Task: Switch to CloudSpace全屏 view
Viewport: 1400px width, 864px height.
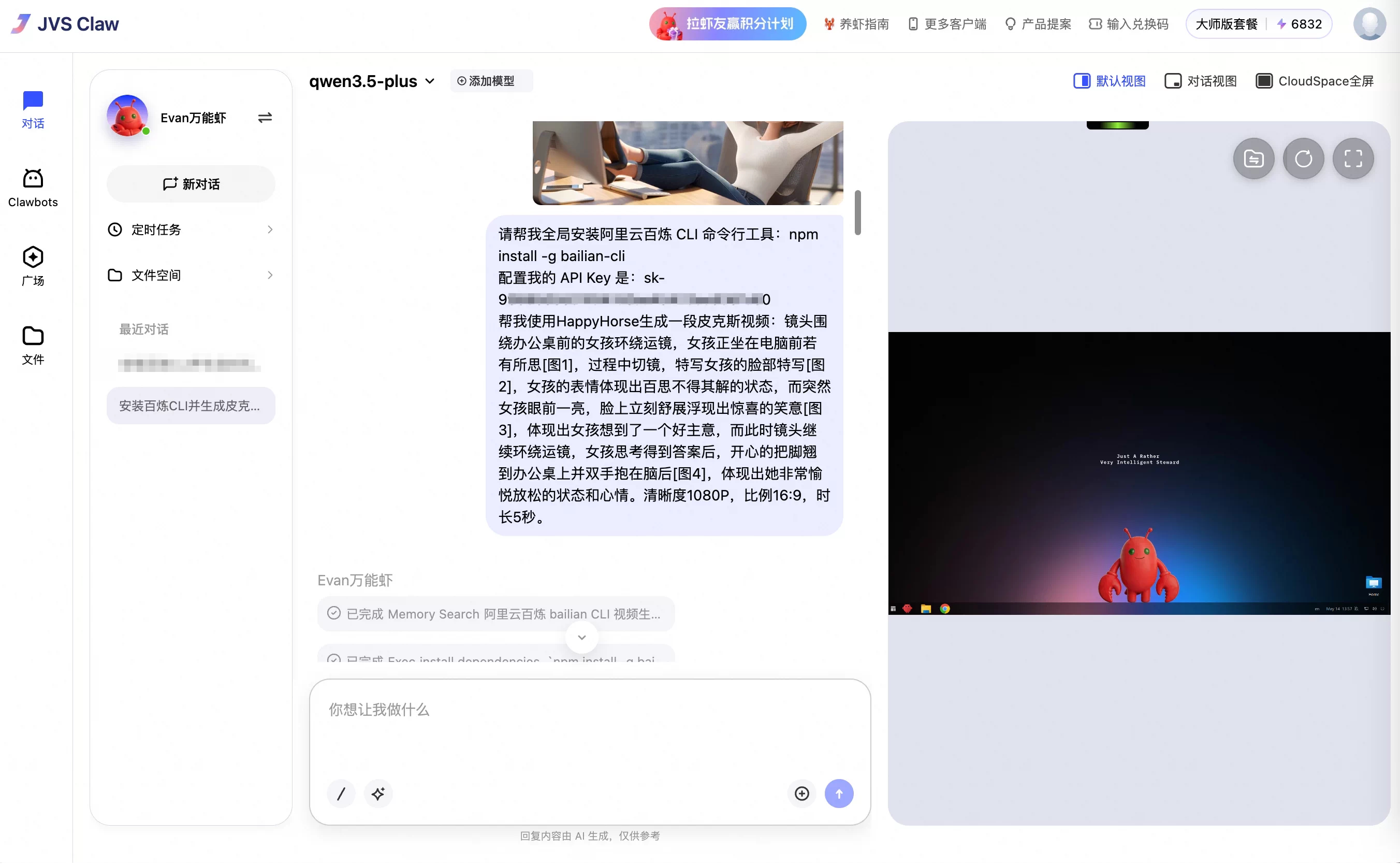Action: [x=1315, y=81]
